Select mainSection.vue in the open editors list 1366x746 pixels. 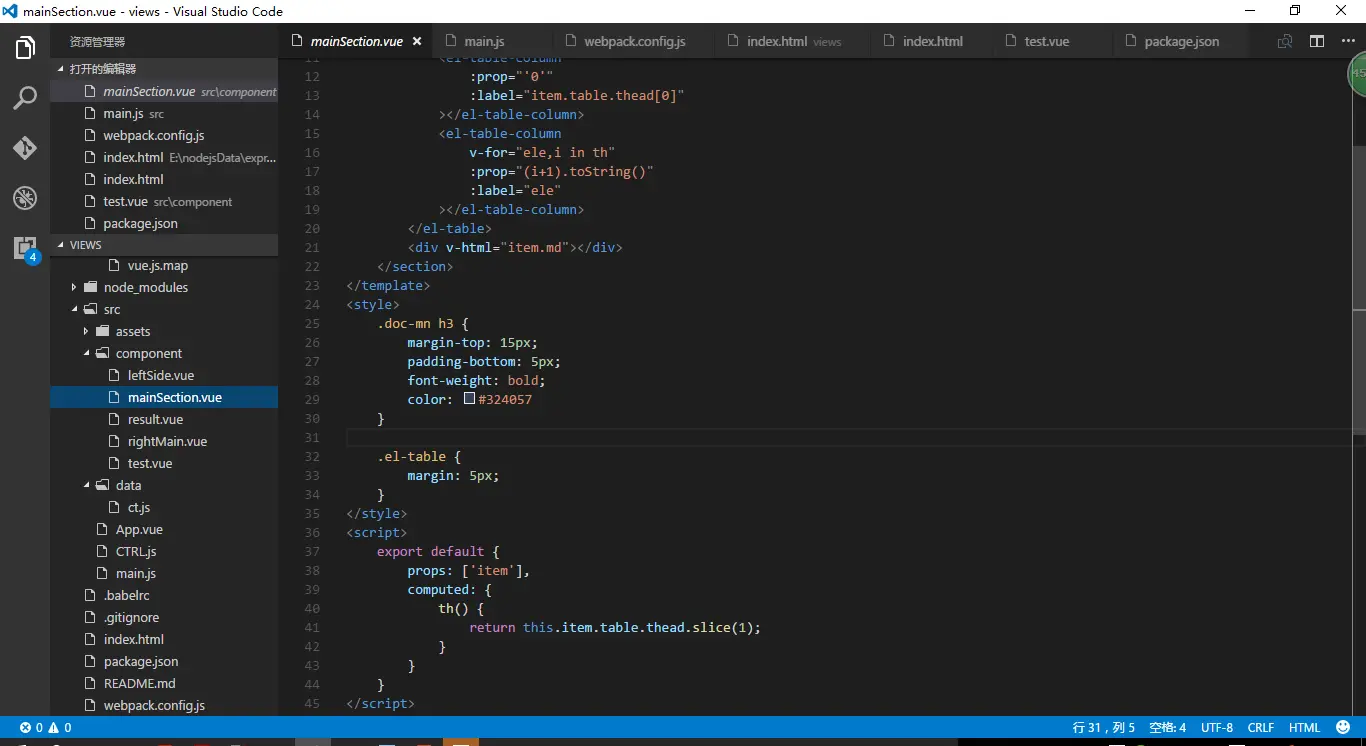click(164, 91)
